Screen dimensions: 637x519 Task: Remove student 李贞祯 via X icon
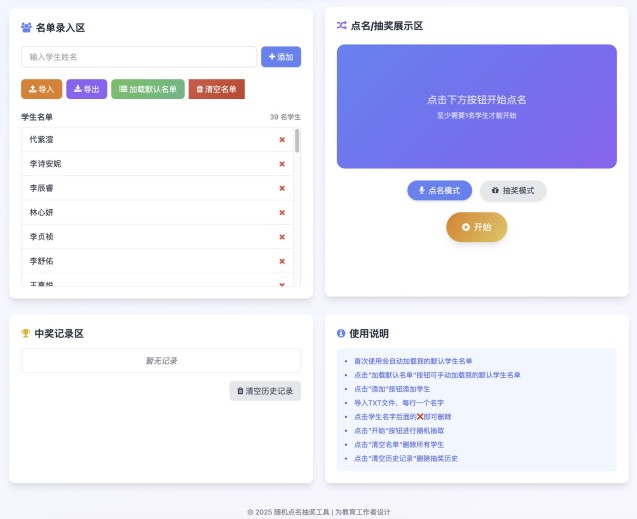point(282,237)
